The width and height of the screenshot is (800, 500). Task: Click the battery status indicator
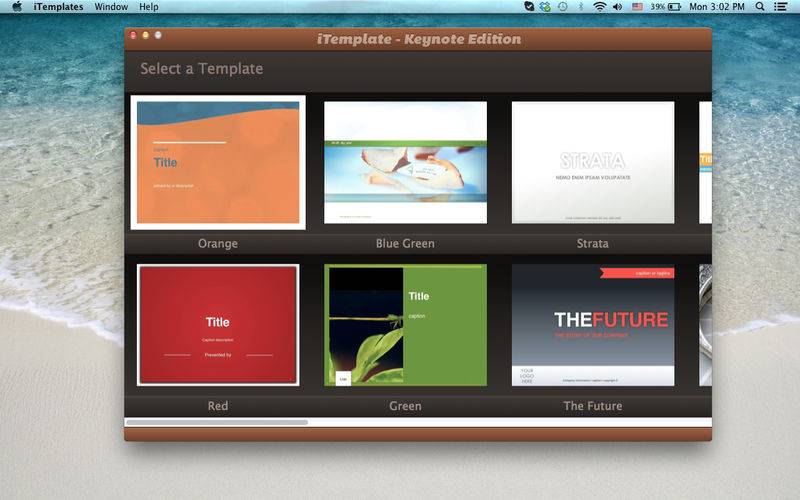coord(667,7)
